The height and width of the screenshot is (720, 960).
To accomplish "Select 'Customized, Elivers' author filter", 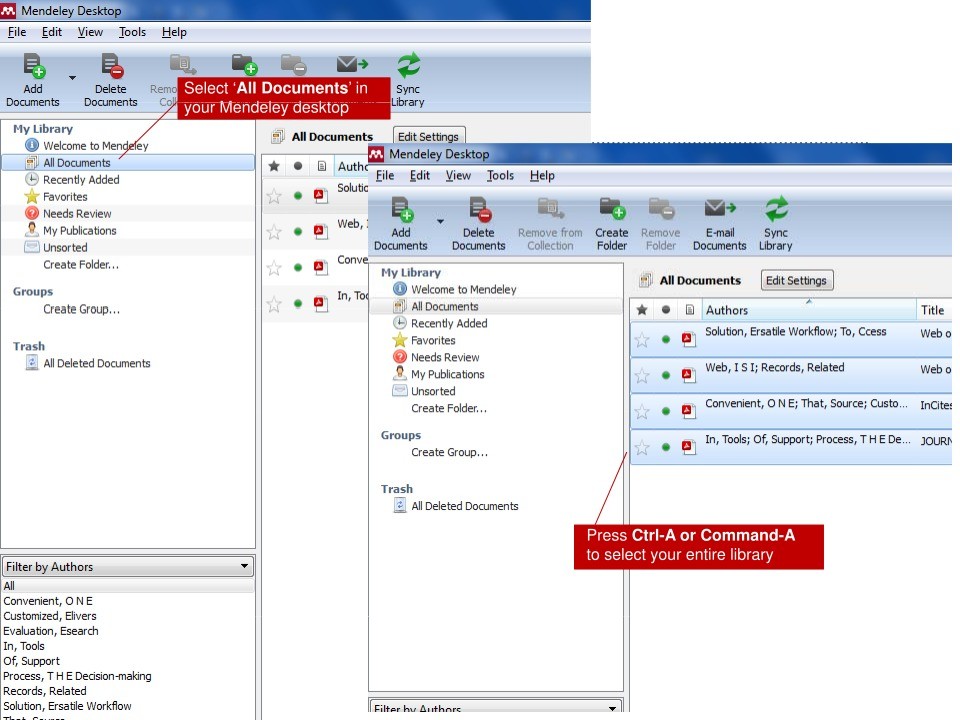I will (x=50, y=616).
